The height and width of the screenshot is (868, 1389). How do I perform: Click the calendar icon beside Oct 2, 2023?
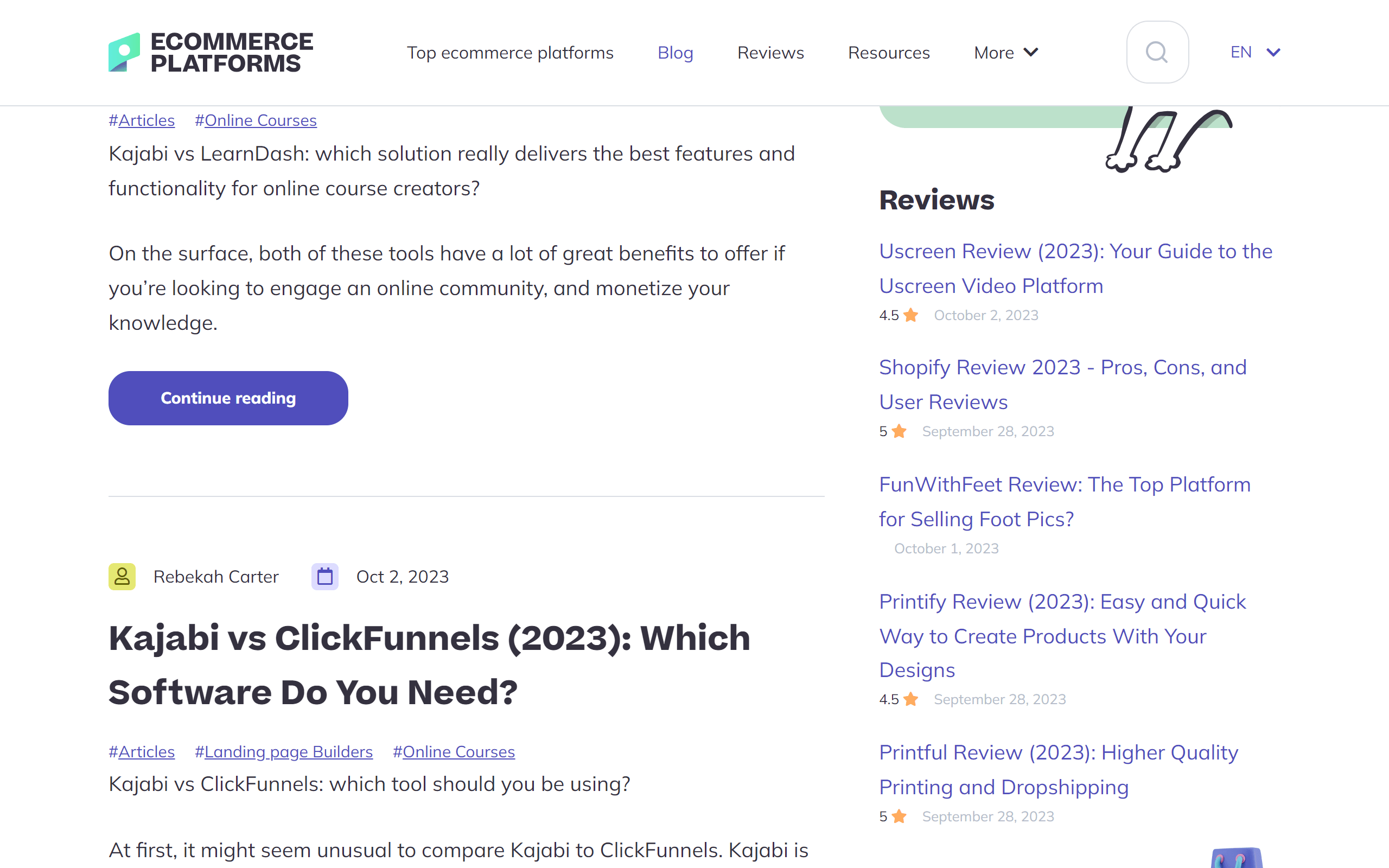click(325, 576)
